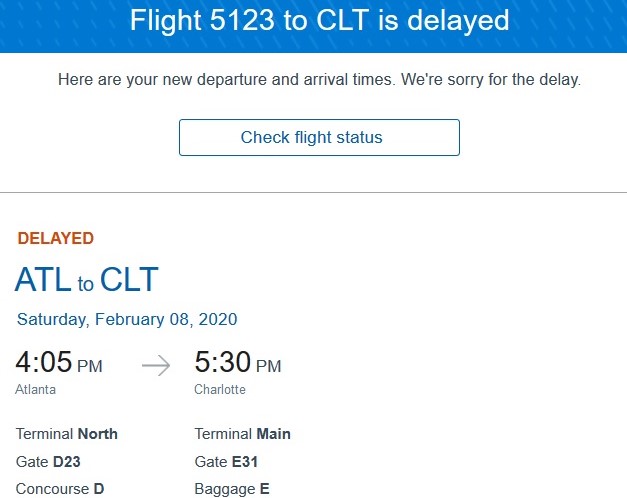627x498 pixels.
Task: Click the Check flight status button
Action: tap(319, 137)
